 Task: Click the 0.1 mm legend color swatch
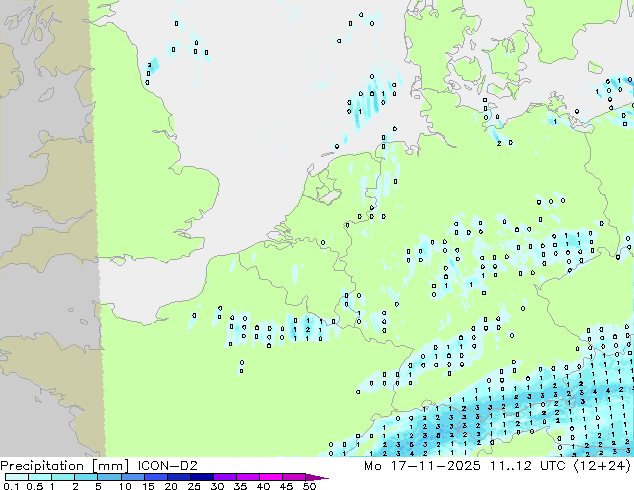pos(17,477)
